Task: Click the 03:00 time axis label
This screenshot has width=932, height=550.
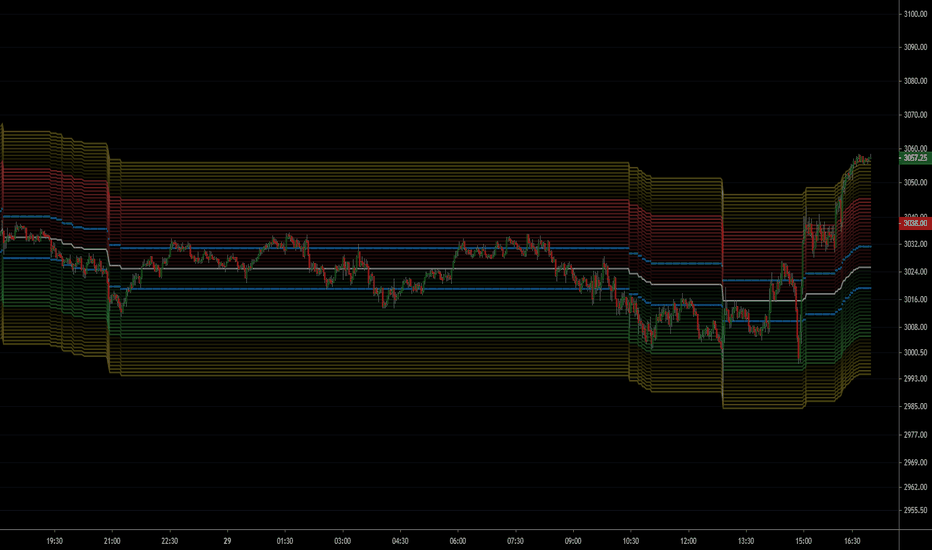Action: pos(342,541)
